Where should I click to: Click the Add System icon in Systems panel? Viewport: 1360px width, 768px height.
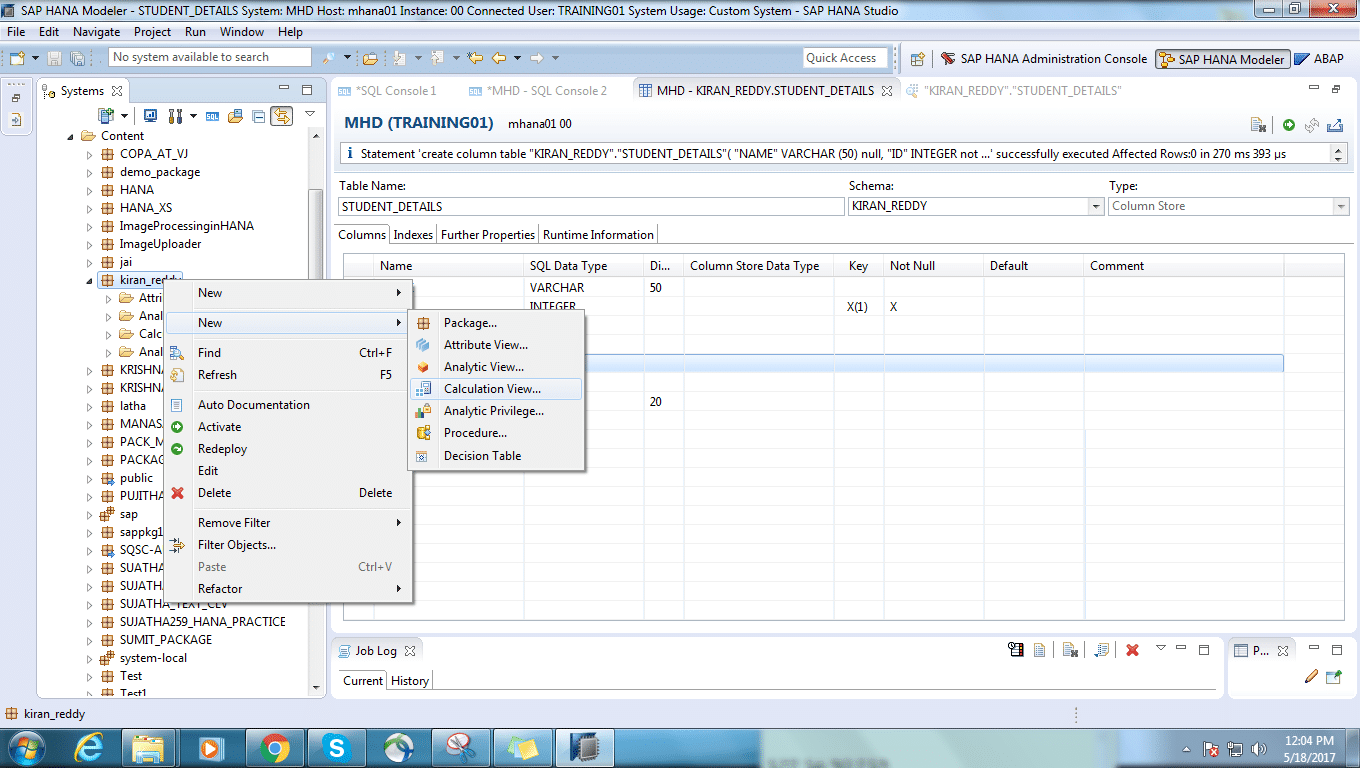click(x=105, y=116)
